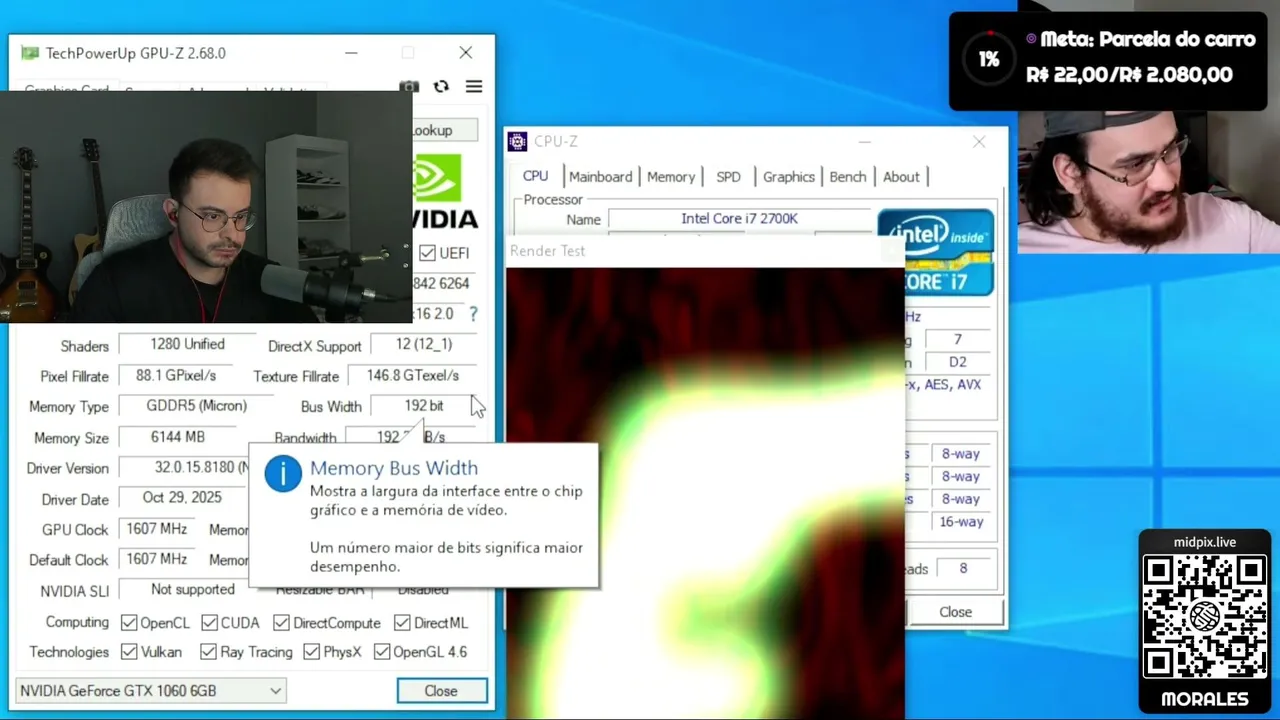1280x720 pixels.
Task: Toggle the DirectCompute checkbox
Action: pyautogui.click(x=281, y=623)
